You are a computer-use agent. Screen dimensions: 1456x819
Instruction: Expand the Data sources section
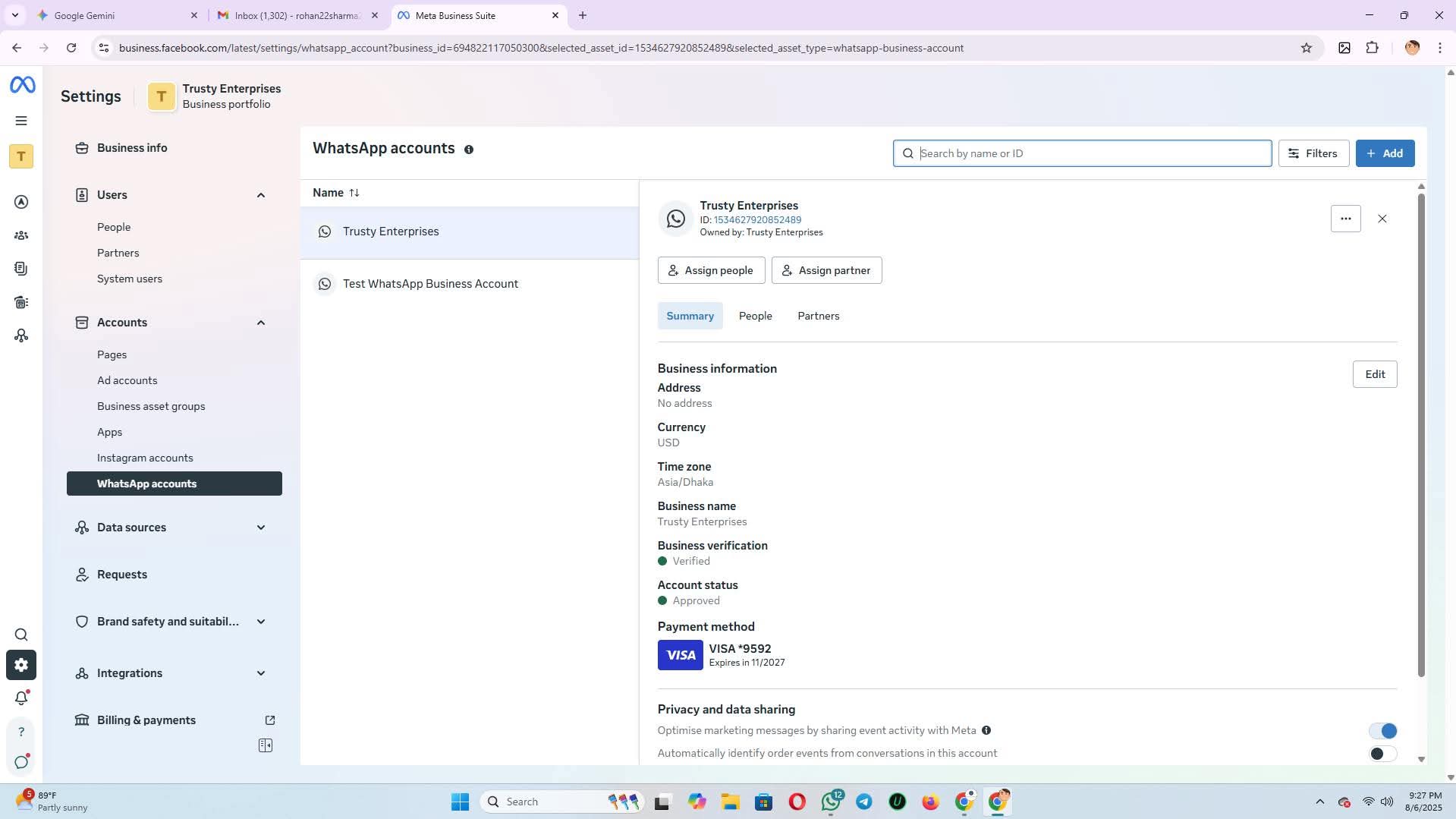coord(261,528)
